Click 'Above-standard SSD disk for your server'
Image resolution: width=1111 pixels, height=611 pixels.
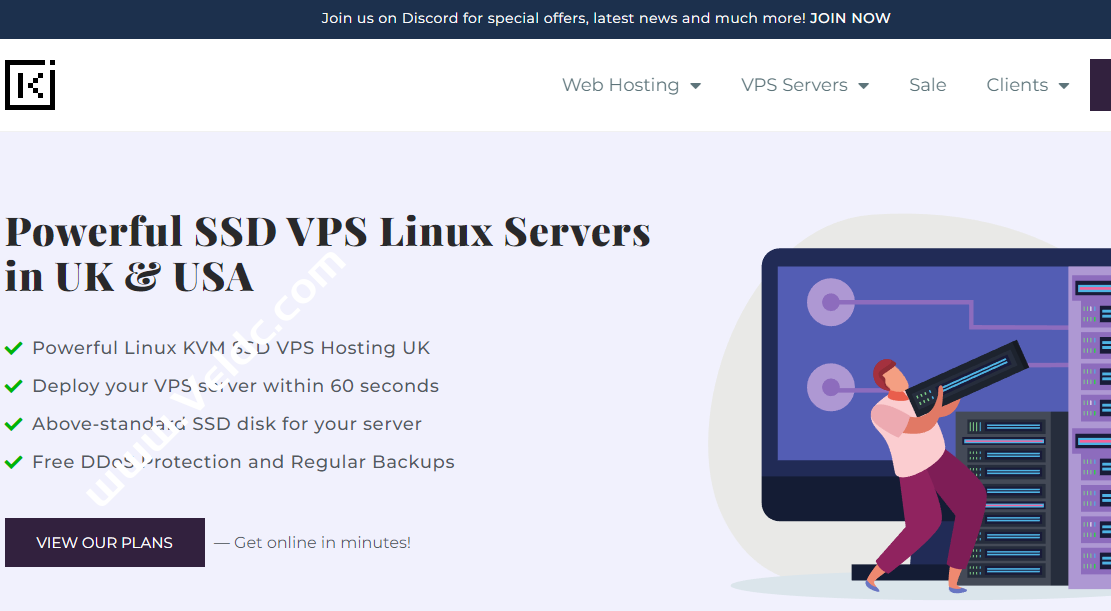227,424
